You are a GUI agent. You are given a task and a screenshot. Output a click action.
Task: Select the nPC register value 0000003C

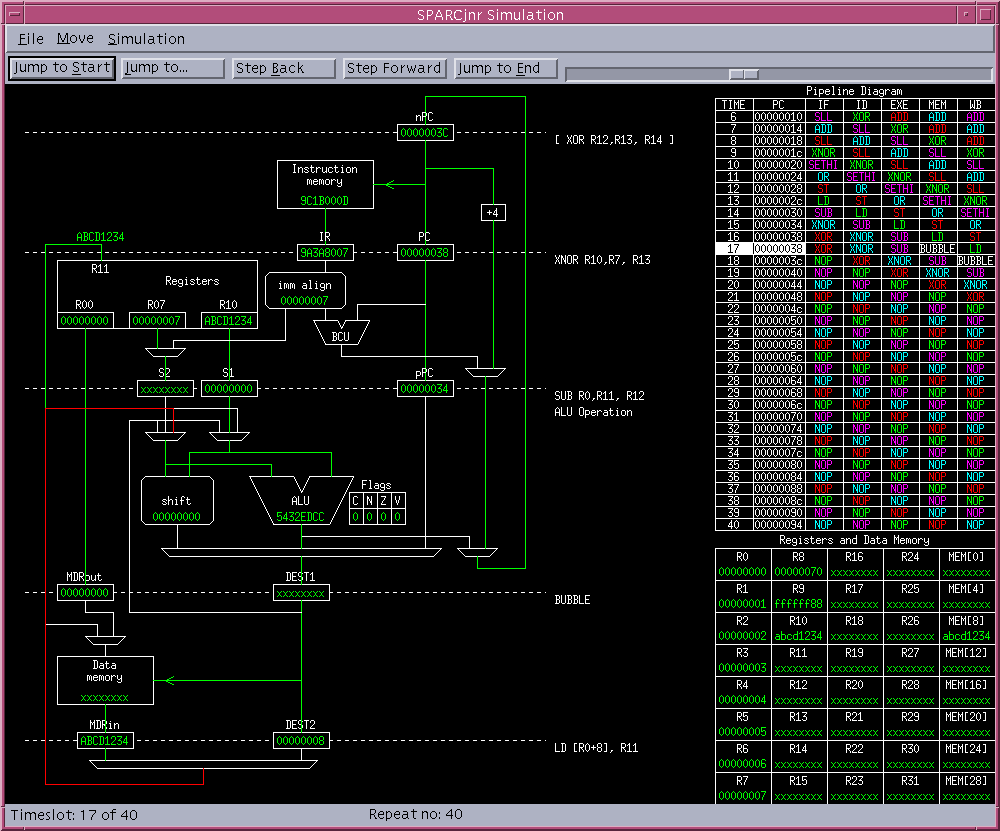pos(425,133)
